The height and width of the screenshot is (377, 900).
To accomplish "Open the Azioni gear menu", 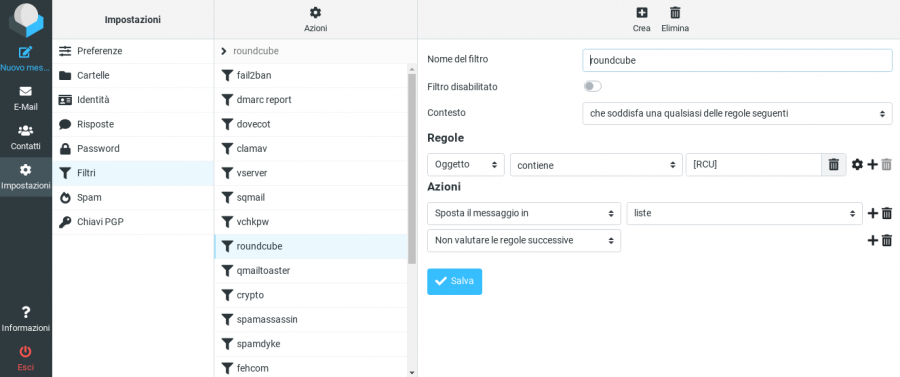I will coord(315,13).
